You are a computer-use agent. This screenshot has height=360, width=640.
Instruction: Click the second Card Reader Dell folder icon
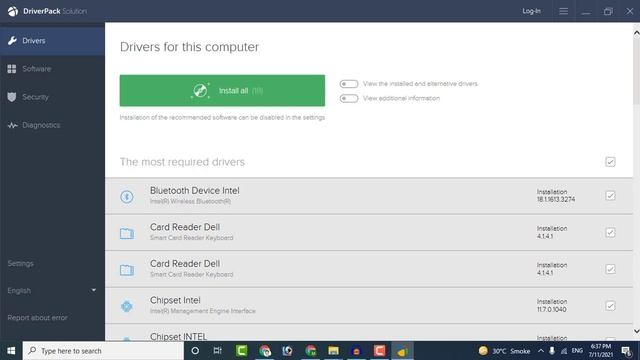tap(127, 270)
